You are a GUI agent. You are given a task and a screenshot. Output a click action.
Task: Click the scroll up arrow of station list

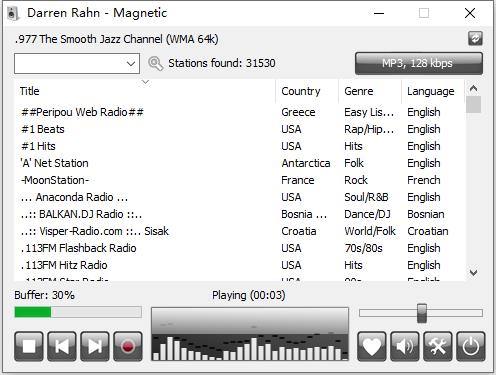pos(473,89)
